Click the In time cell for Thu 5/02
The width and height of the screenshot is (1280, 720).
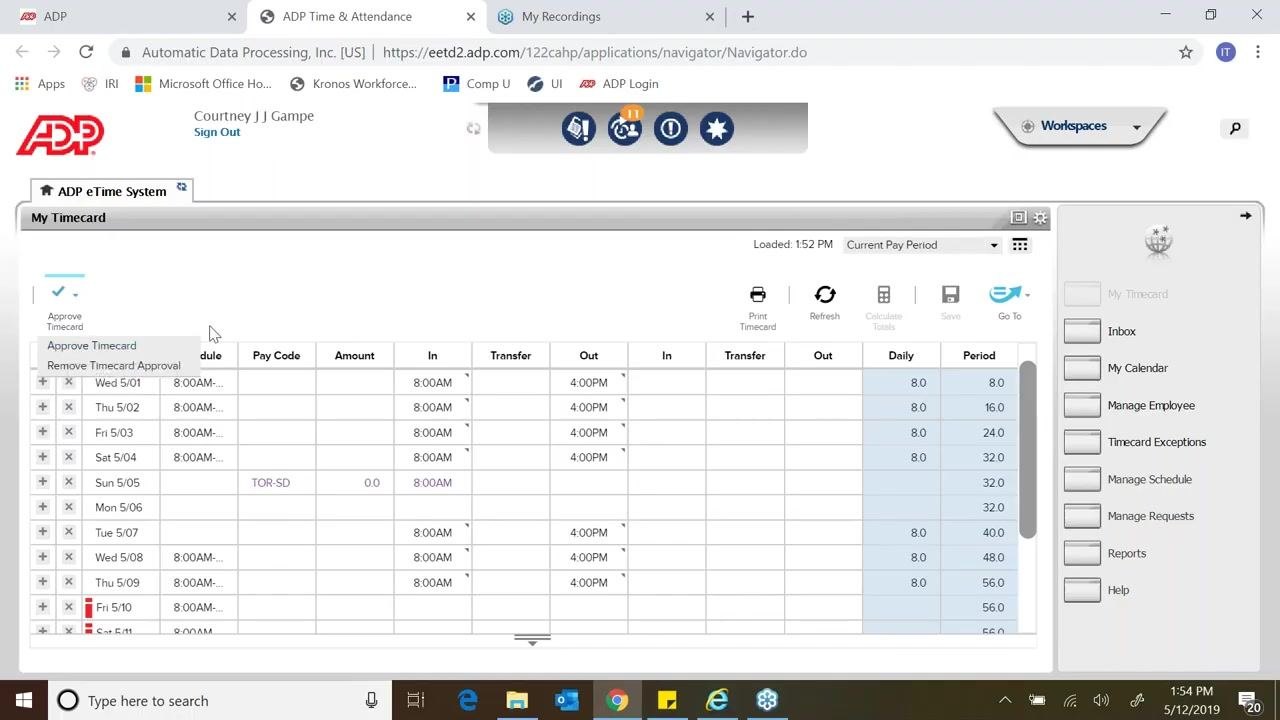click(433, 407)
